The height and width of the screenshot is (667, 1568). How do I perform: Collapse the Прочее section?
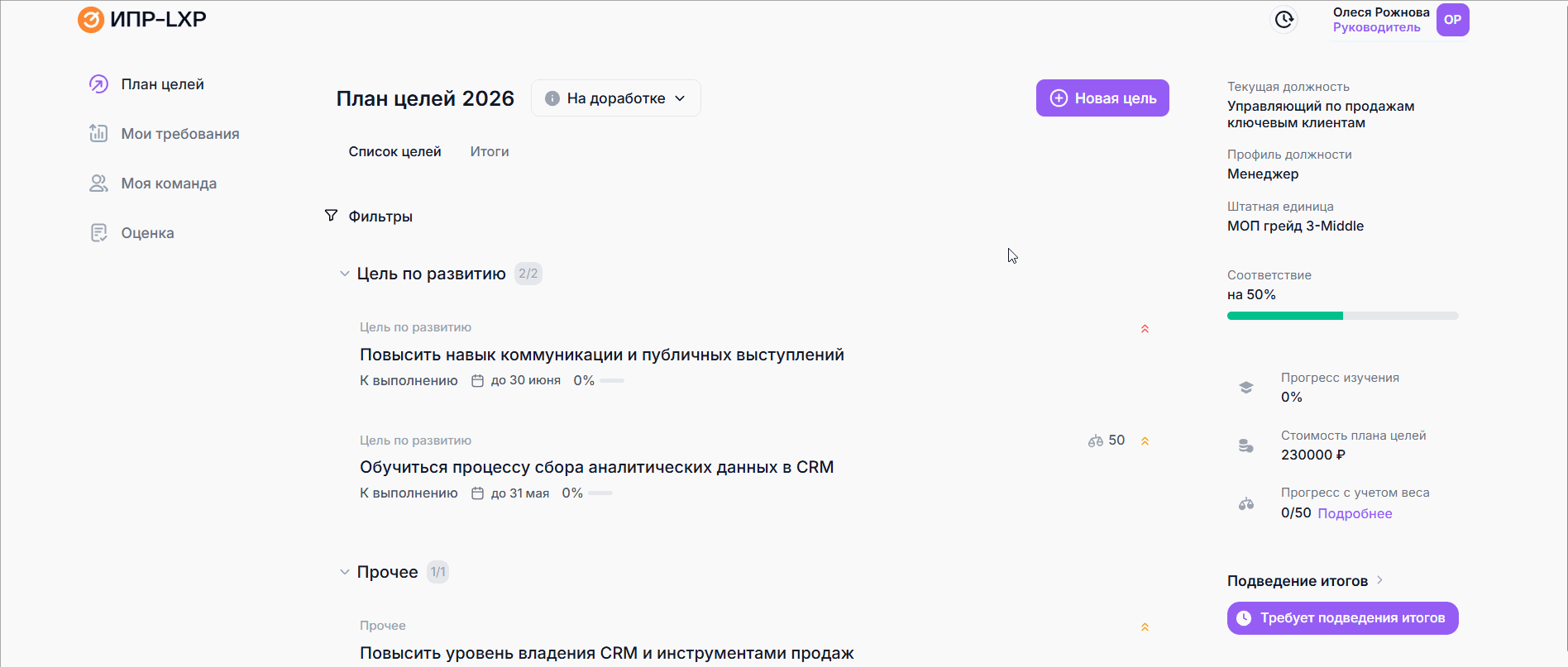pos(344,572)
